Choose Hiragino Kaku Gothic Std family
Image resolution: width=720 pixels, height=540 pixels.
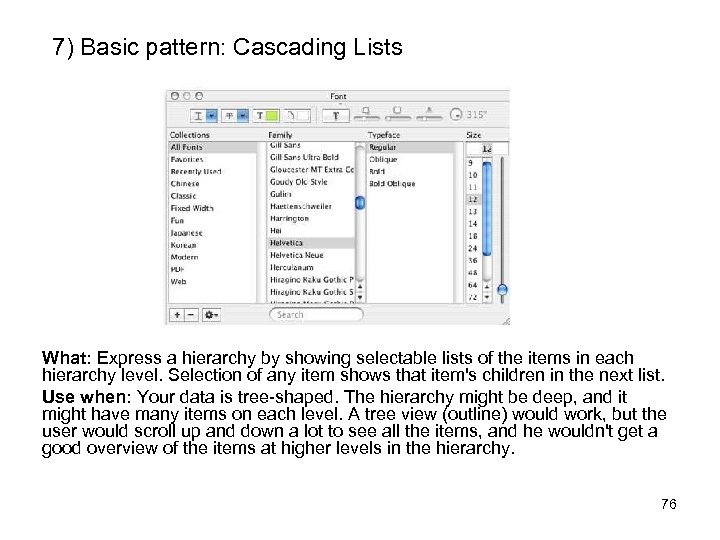click(311, 292)
